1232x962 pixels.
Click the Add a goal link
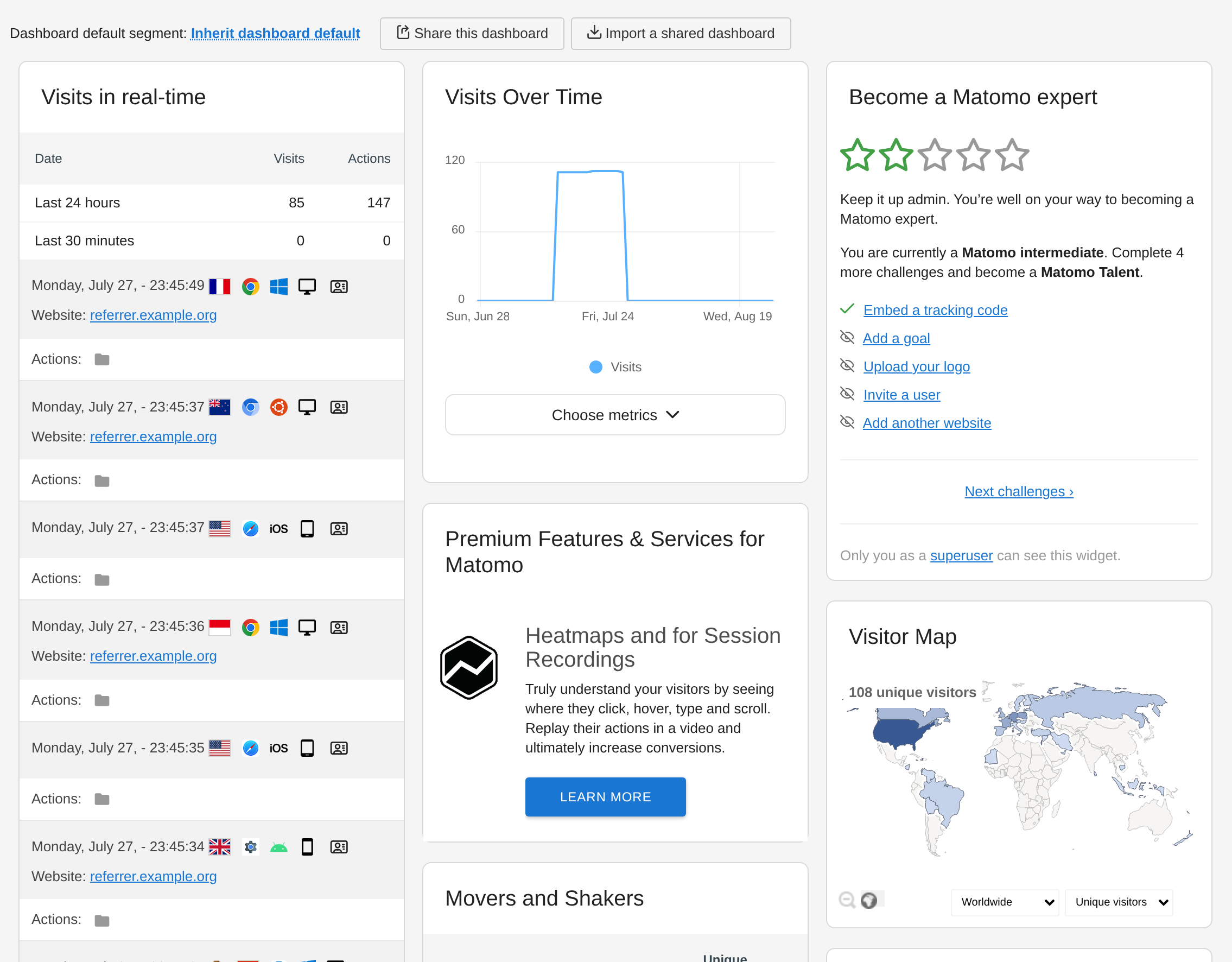click(x=897, y=338)
